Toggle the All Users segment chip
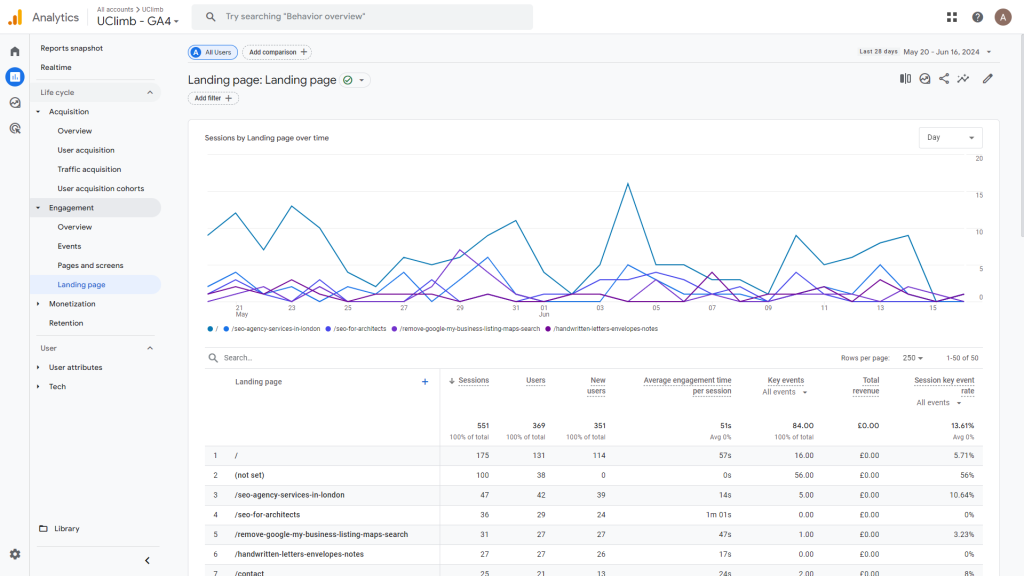 click(x=212, y=51)
